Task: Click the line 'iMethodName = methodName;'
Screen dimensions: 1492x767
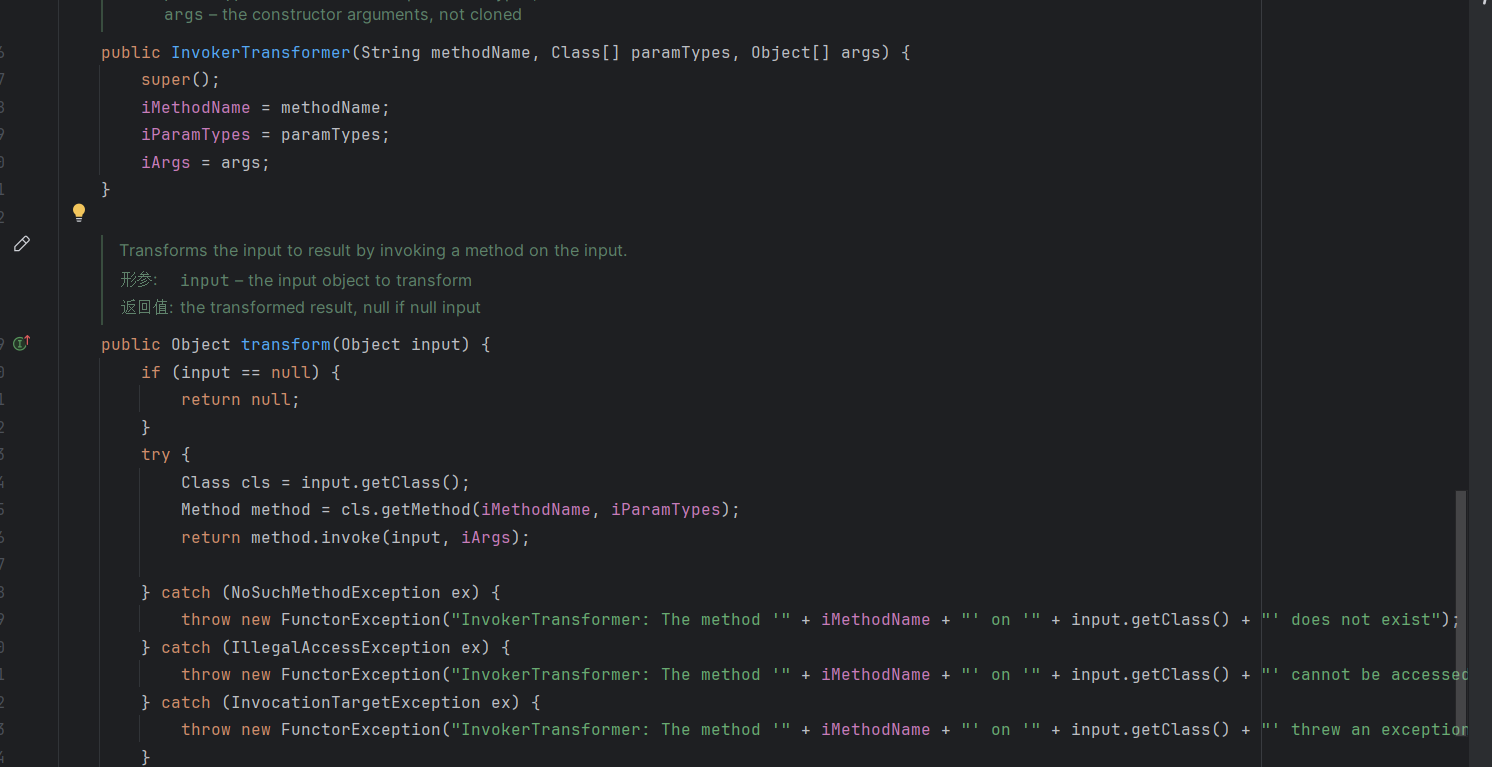Action: coord(266,107)
